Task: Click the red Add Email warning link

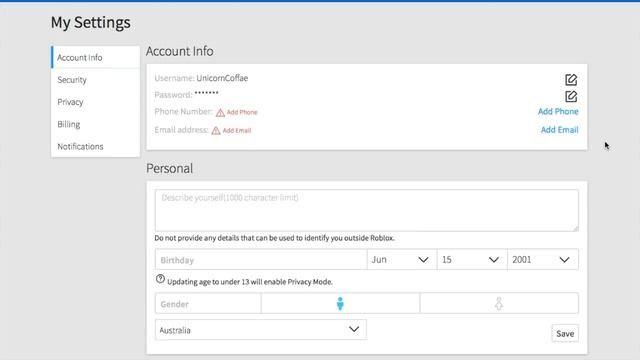Action: (237, 131)
